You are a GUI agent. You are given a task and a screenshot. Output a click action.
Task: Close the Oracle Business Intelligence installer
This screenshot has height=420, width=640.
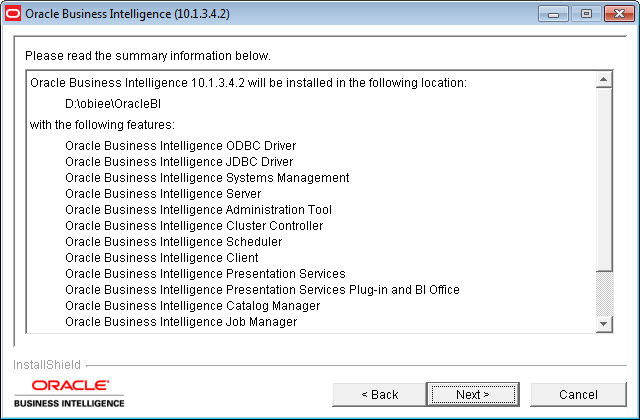coord(619,14)
